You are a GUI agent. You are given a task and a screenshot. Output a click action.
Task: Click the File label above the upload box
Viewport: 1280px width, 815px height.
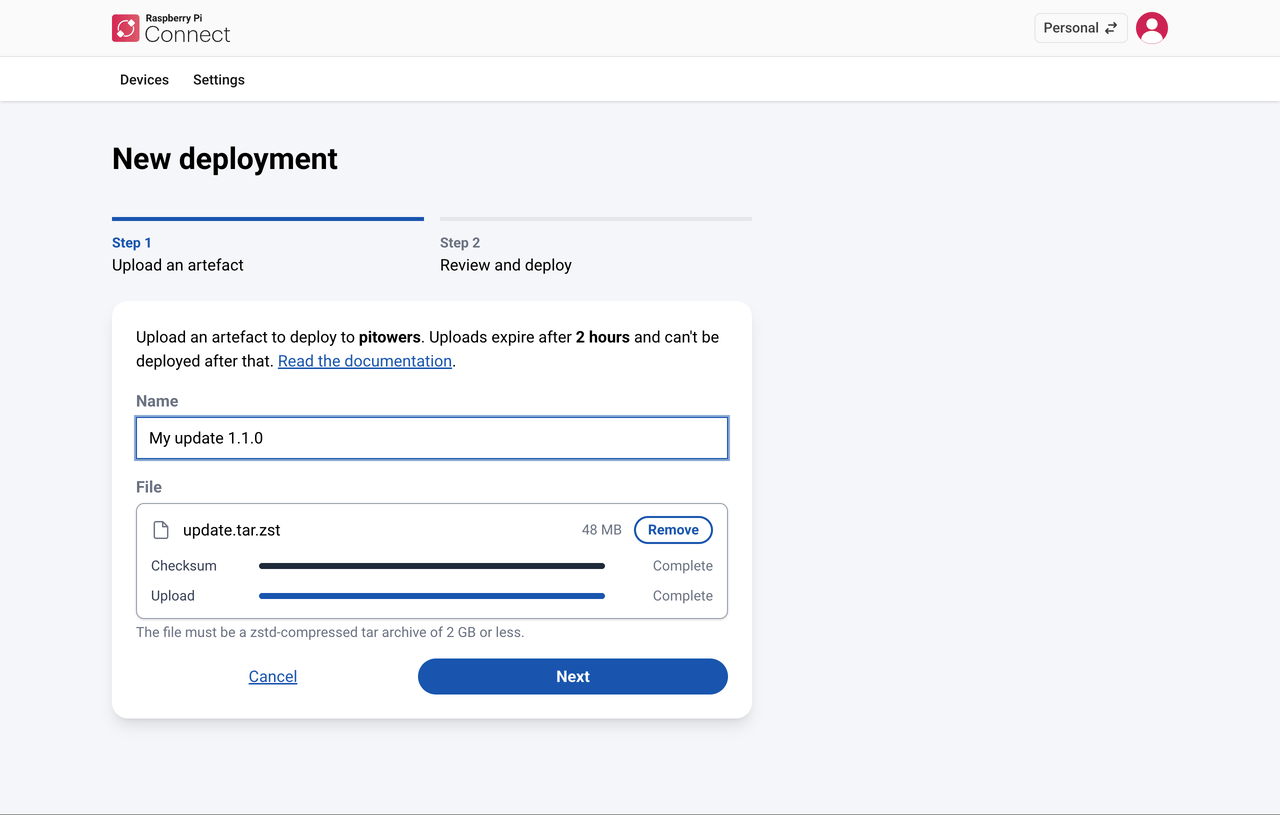coord(149,487)
